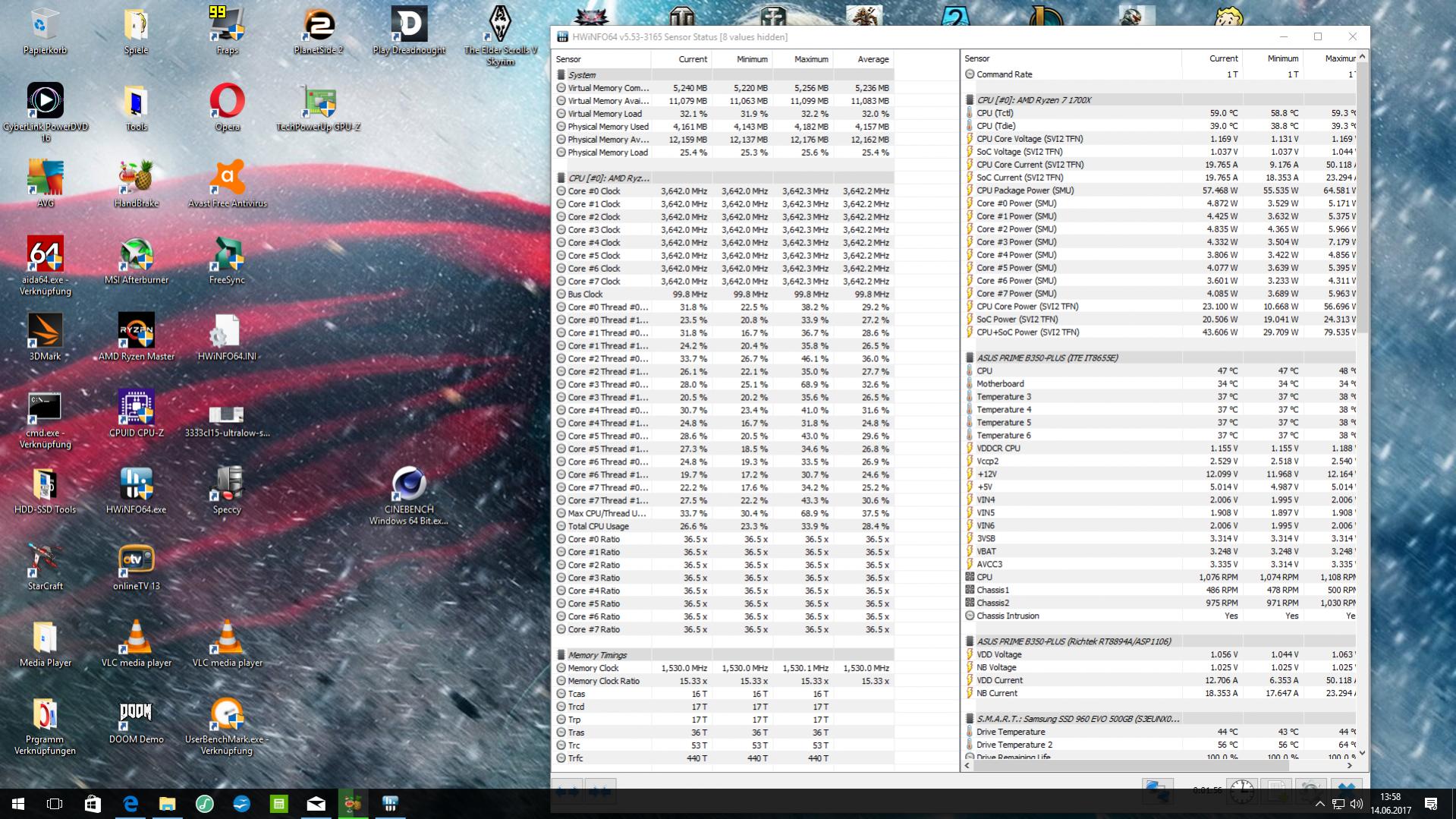Open the Fraps desktop shortcut
This screenshot has height=819, width=1456.
(x=227, y=32)
